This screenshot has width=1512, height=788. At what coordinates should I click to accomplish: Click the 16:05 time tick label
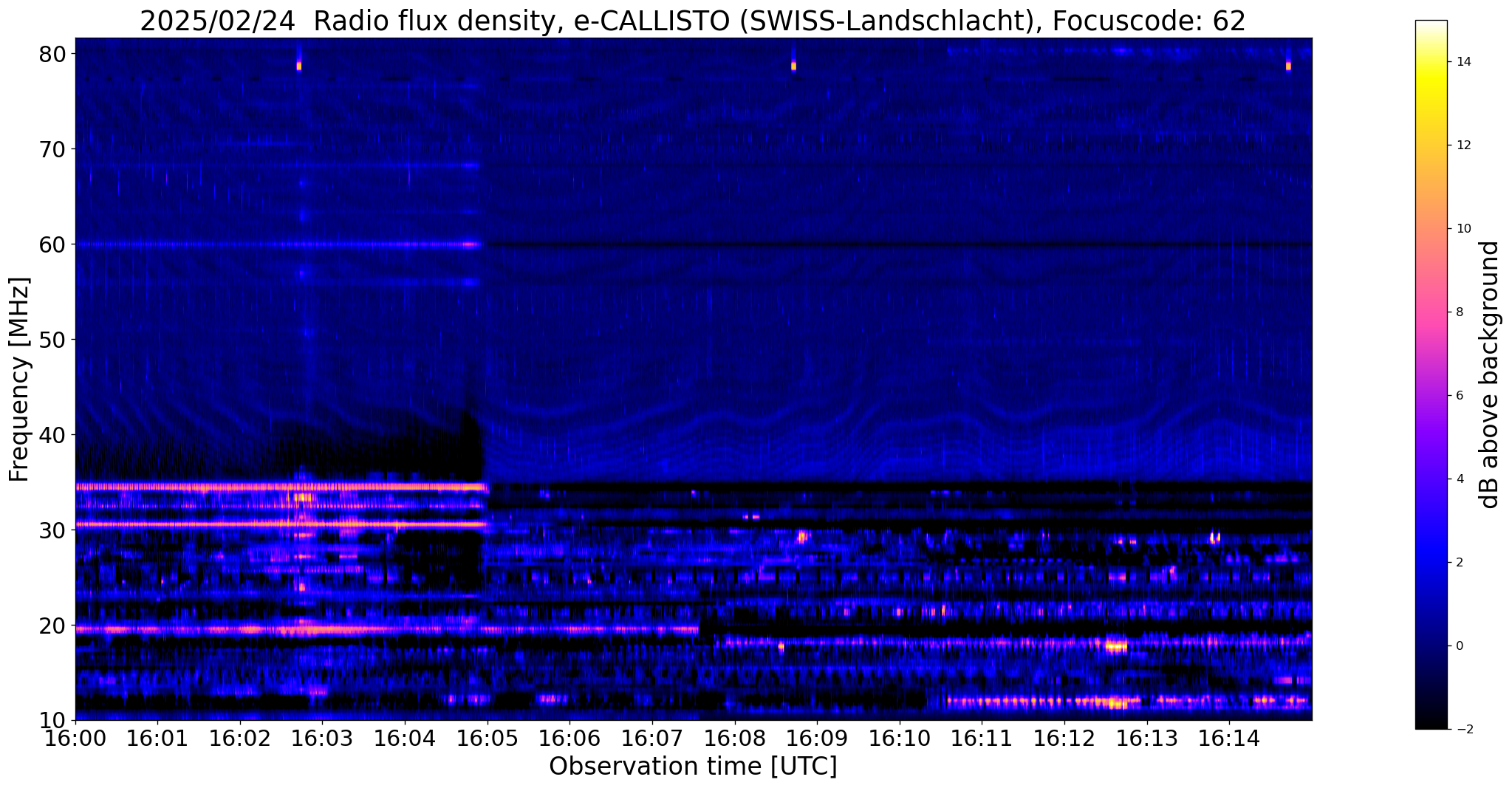(488, 737)
